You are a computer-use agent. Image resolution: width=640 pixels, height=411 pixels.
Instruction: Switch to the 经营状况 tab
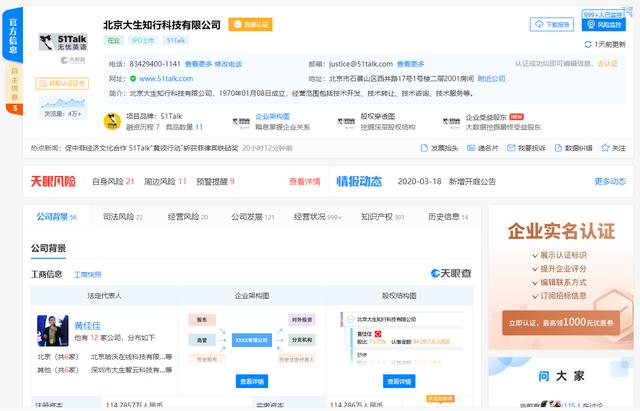[317, 217]
